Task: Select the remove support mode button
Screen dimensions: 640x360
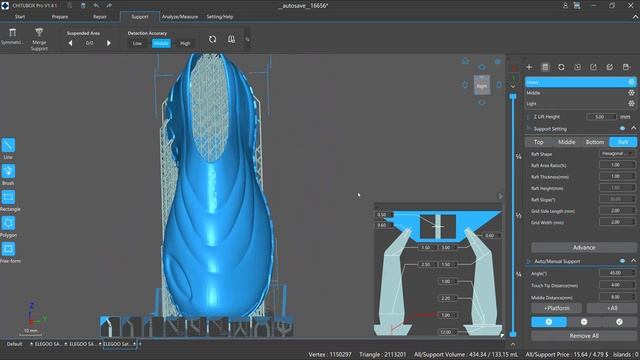Action: tap(584, 322)
